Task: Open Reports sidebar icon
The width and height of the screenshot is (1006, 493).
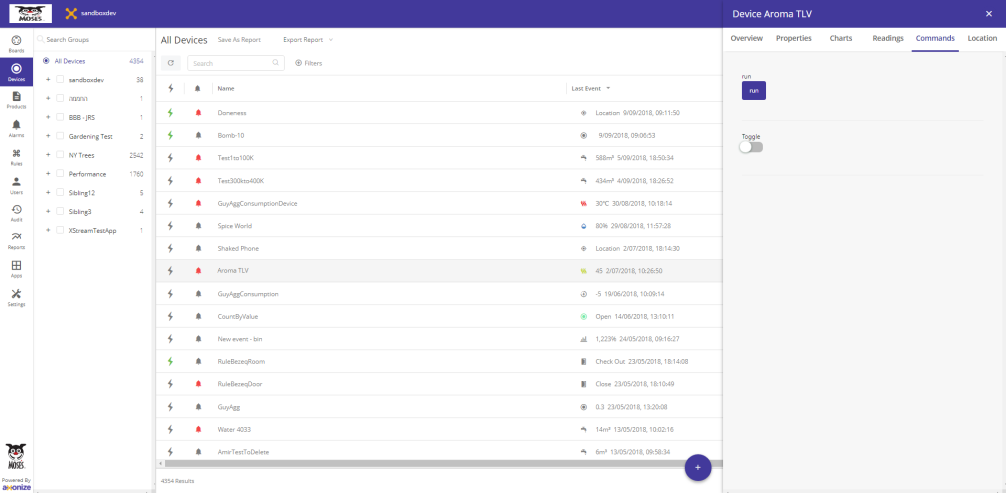Action: click(16, 239)
